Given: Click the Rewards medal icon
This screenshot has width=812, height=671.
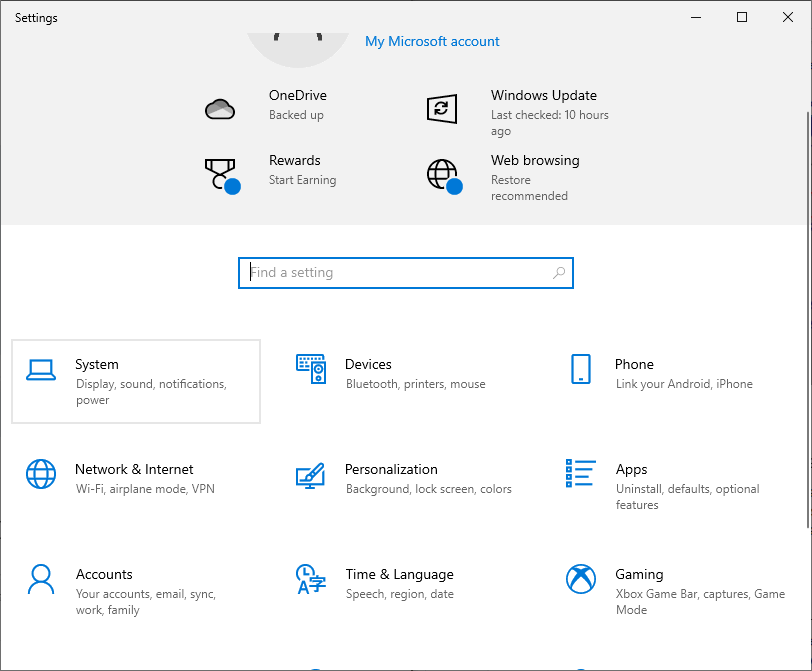Looking at the screenshot, I should 220,174.
